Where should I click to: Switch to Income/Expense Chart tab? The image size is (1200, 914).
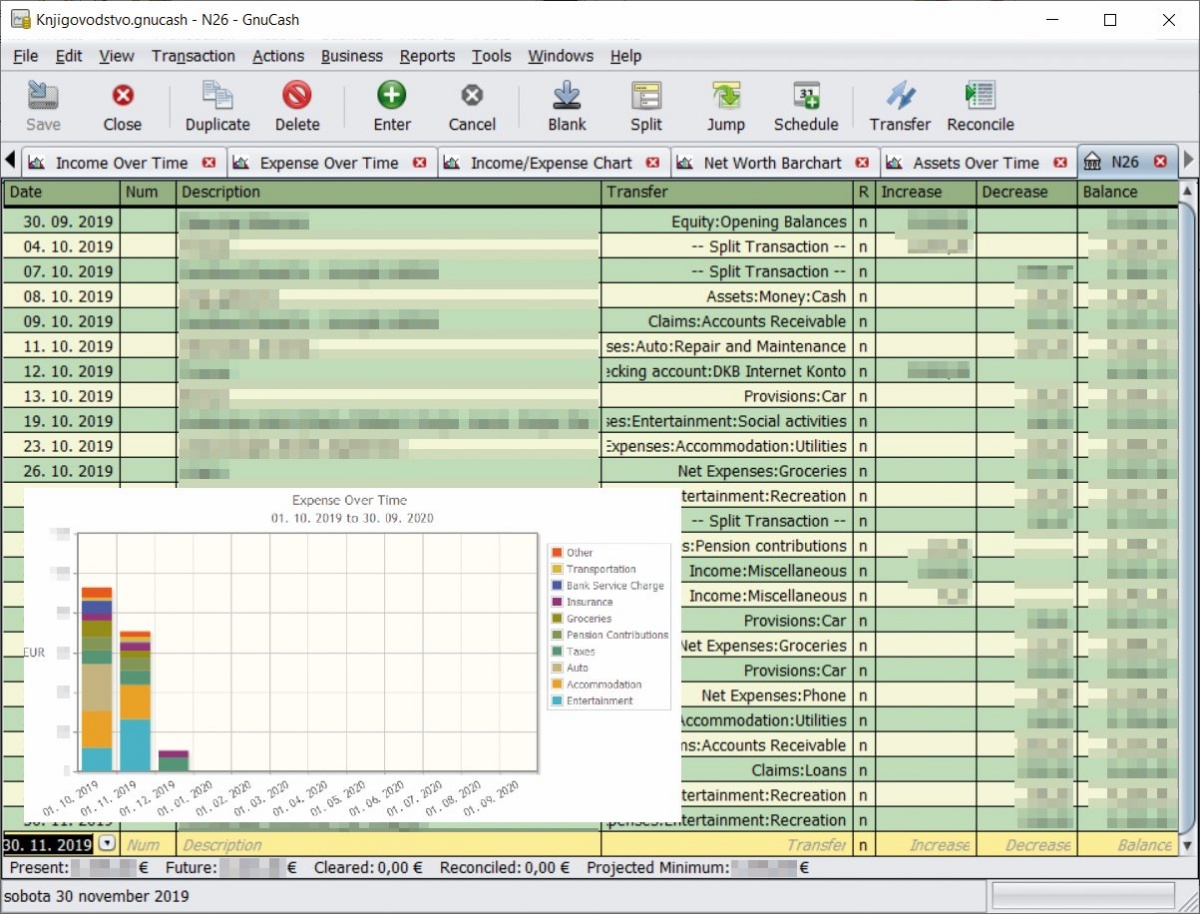click(551, 163)
